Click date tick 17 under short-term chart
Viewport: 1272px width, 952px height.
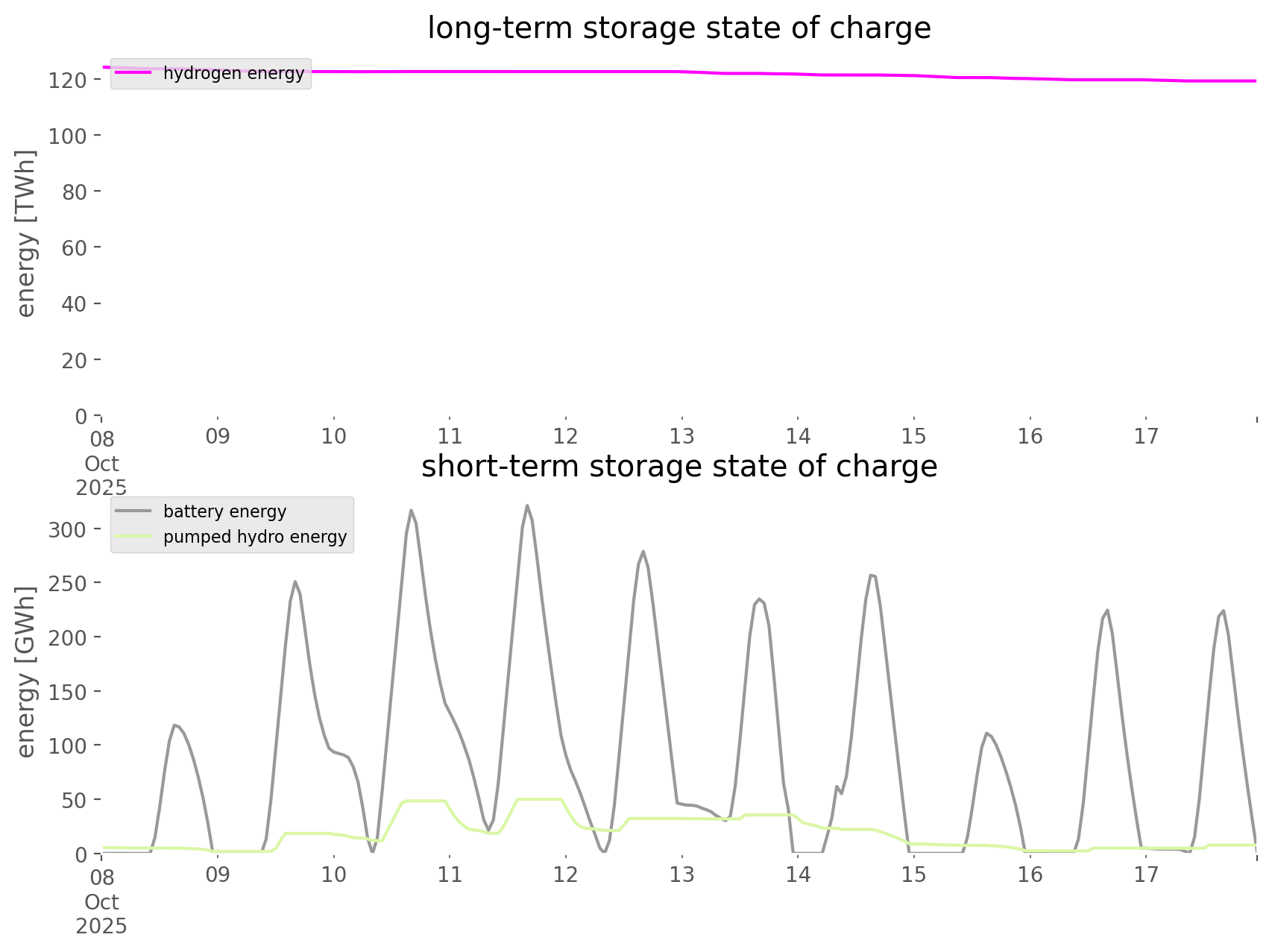coord(1146,875)
